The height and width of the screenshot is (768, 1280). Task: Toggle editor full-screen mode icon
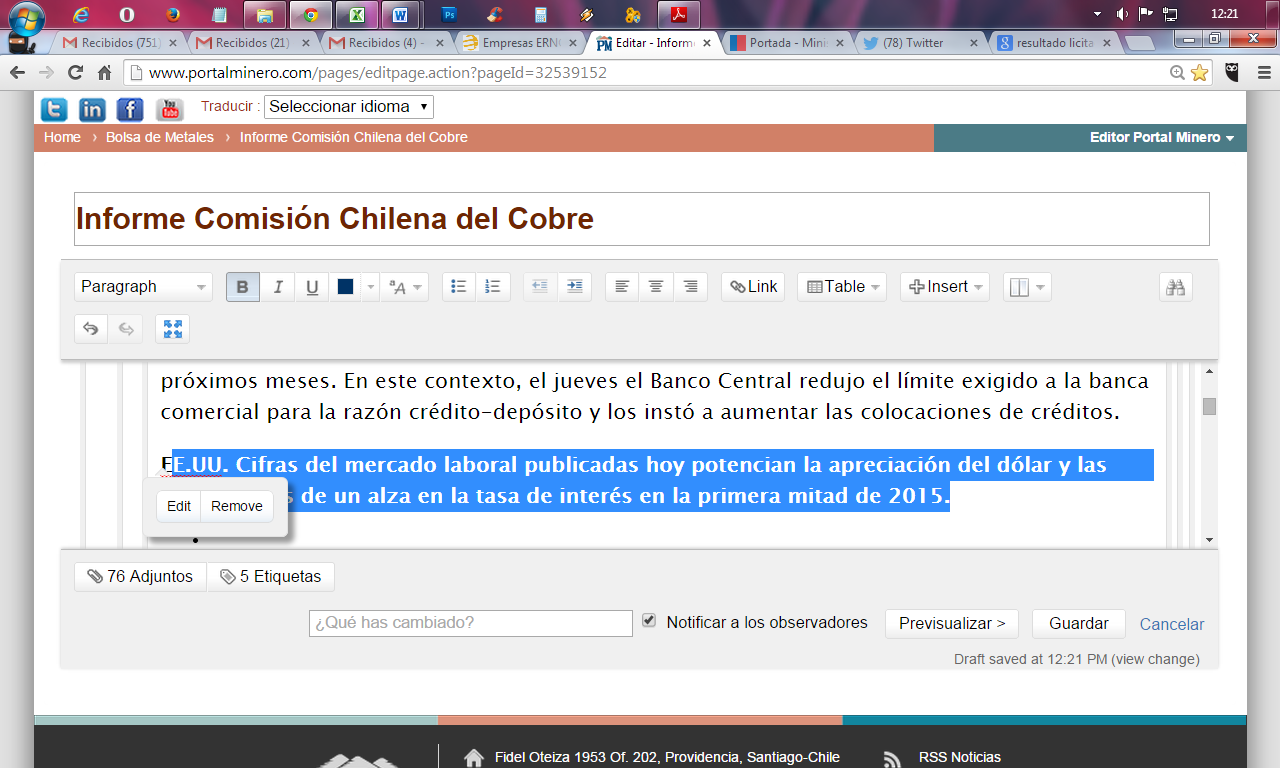pos(172,329)
